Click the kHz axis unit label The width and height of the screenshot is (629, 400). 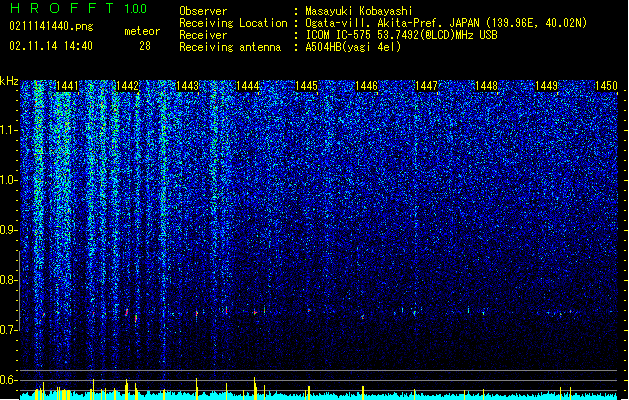click(x=9, y=81)
